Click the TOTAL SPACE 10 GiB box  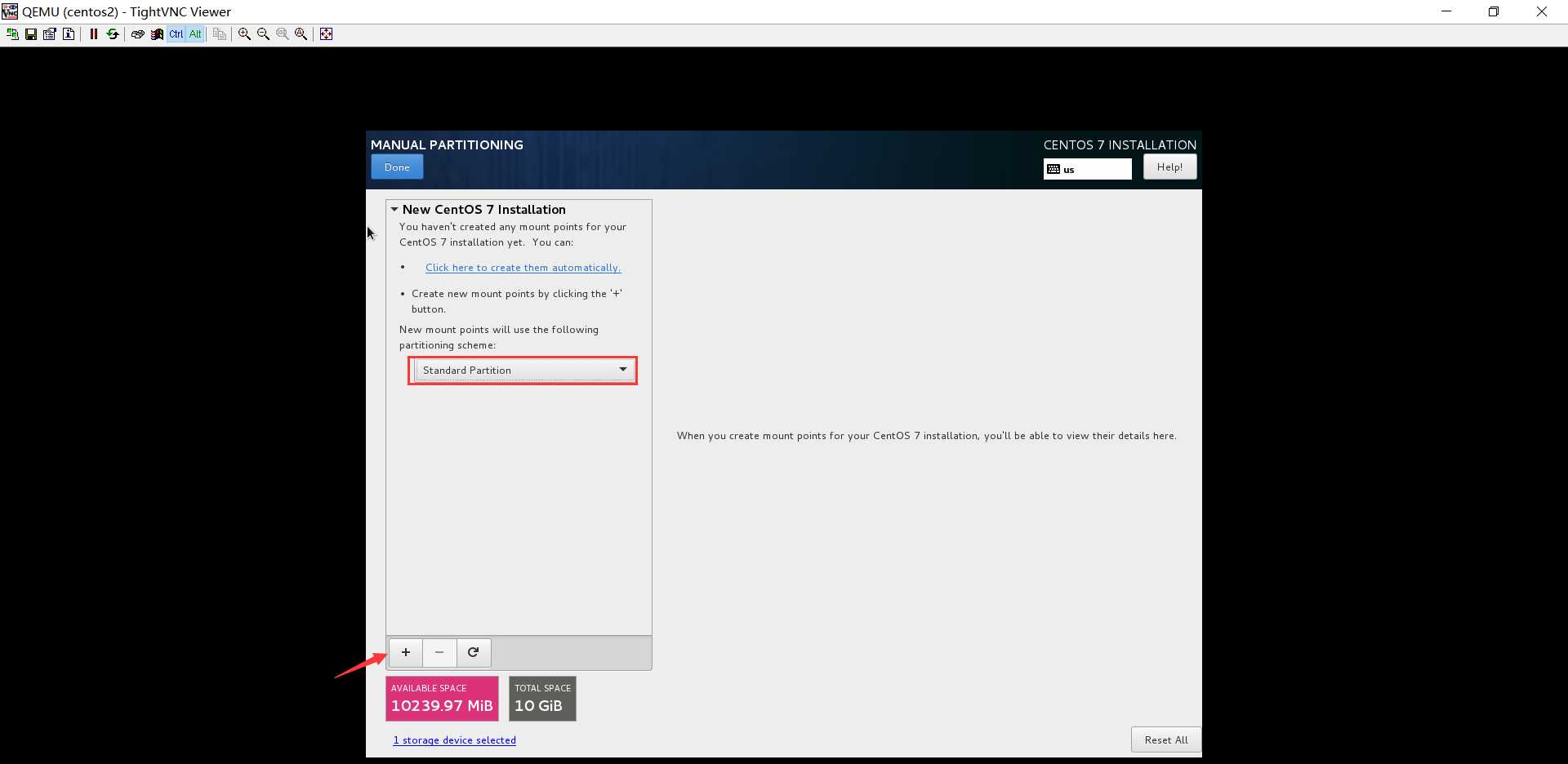[542, 699]
